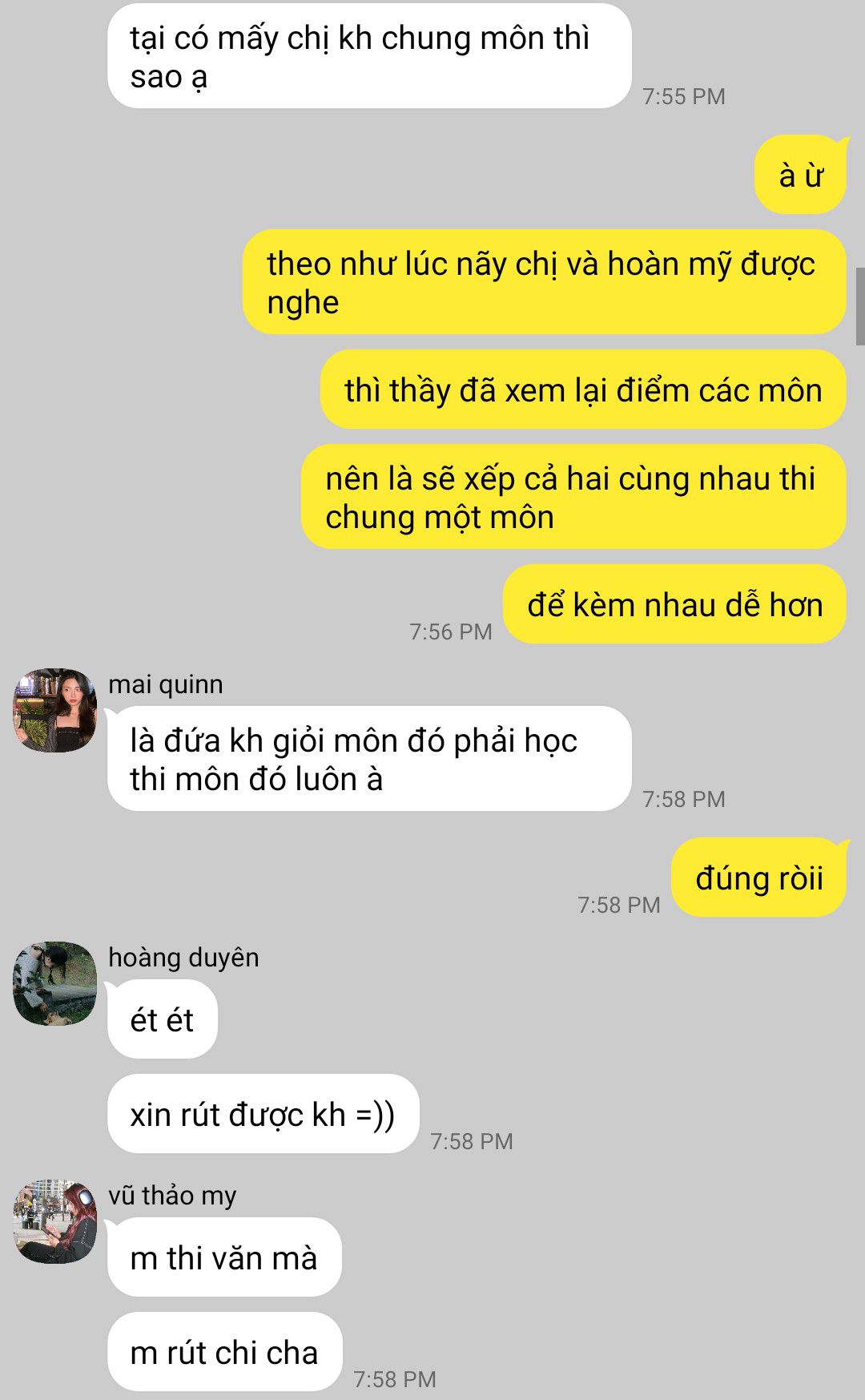
Task: Select message 'là đứa kh giỏi môn đó'
Action: [369, 759]
